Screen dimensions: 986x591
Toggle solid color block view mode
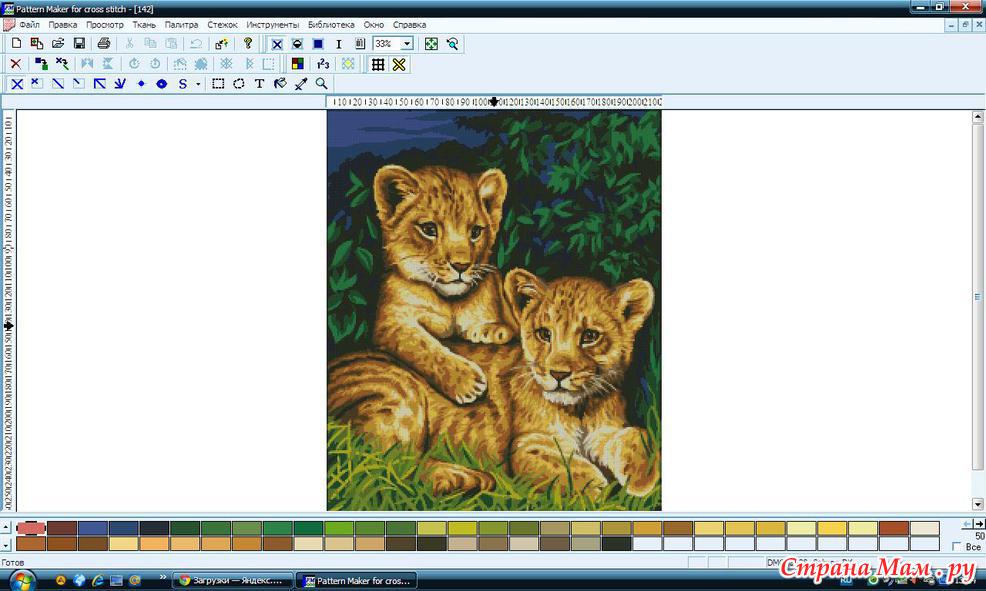pyautogui.click(x=318, y=44)
